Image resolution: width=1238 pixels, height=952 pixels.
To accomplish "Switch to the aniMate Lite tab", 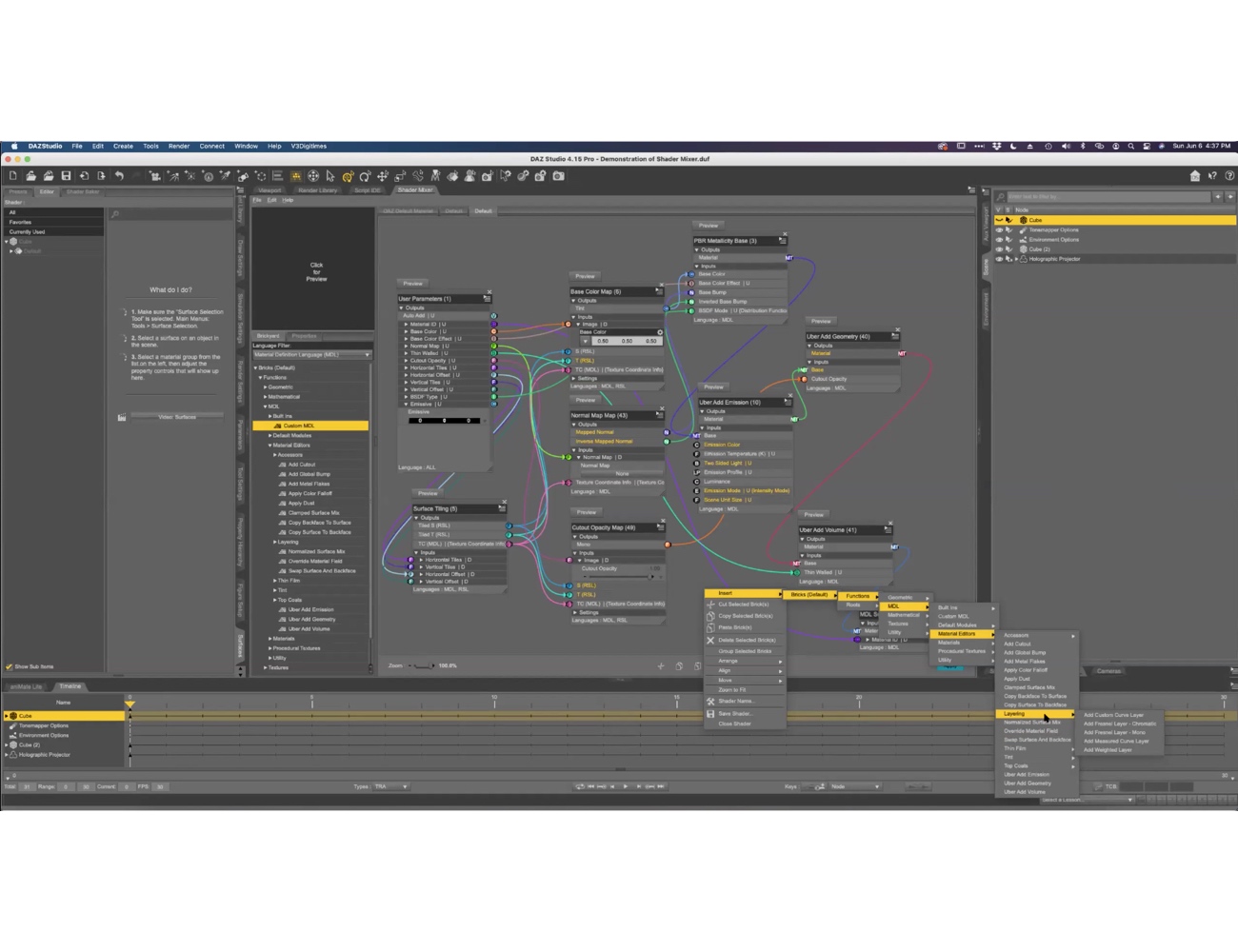I will [x=26, y=686].
